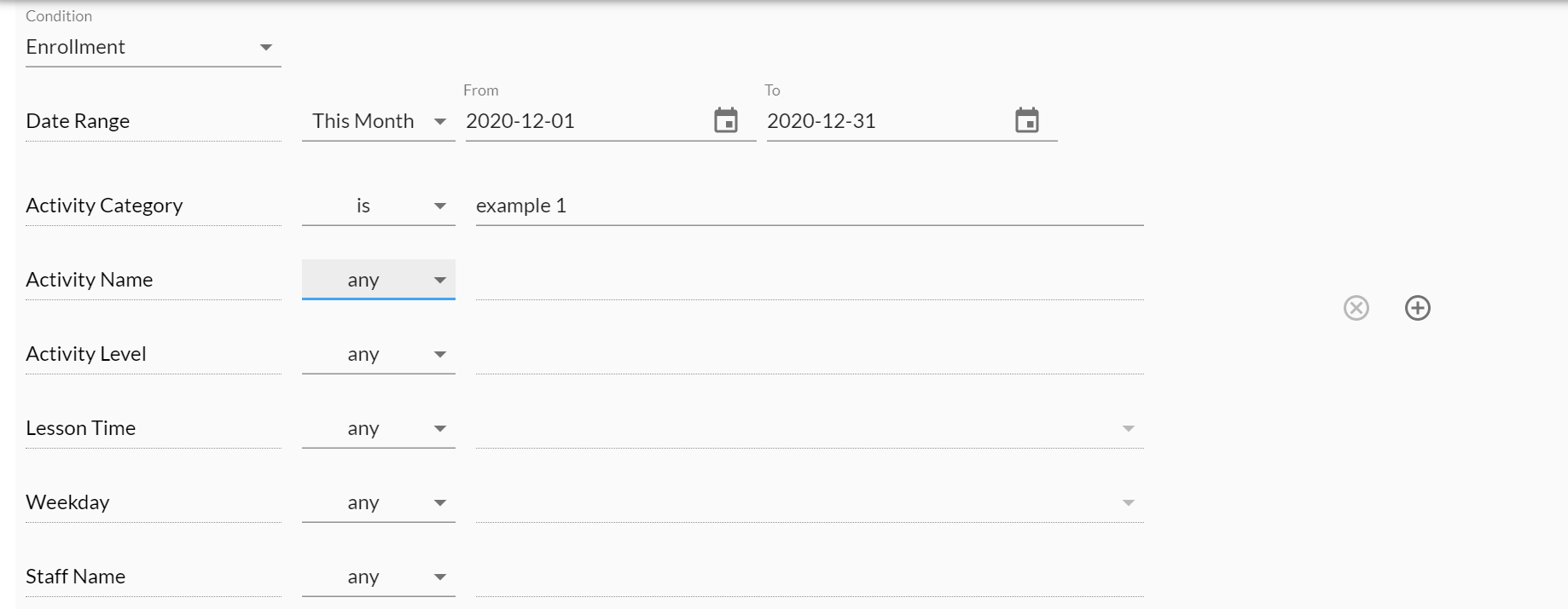Click the Activity Name value field
Viewport: 1568px width, 609px height.
pos(809,280)
